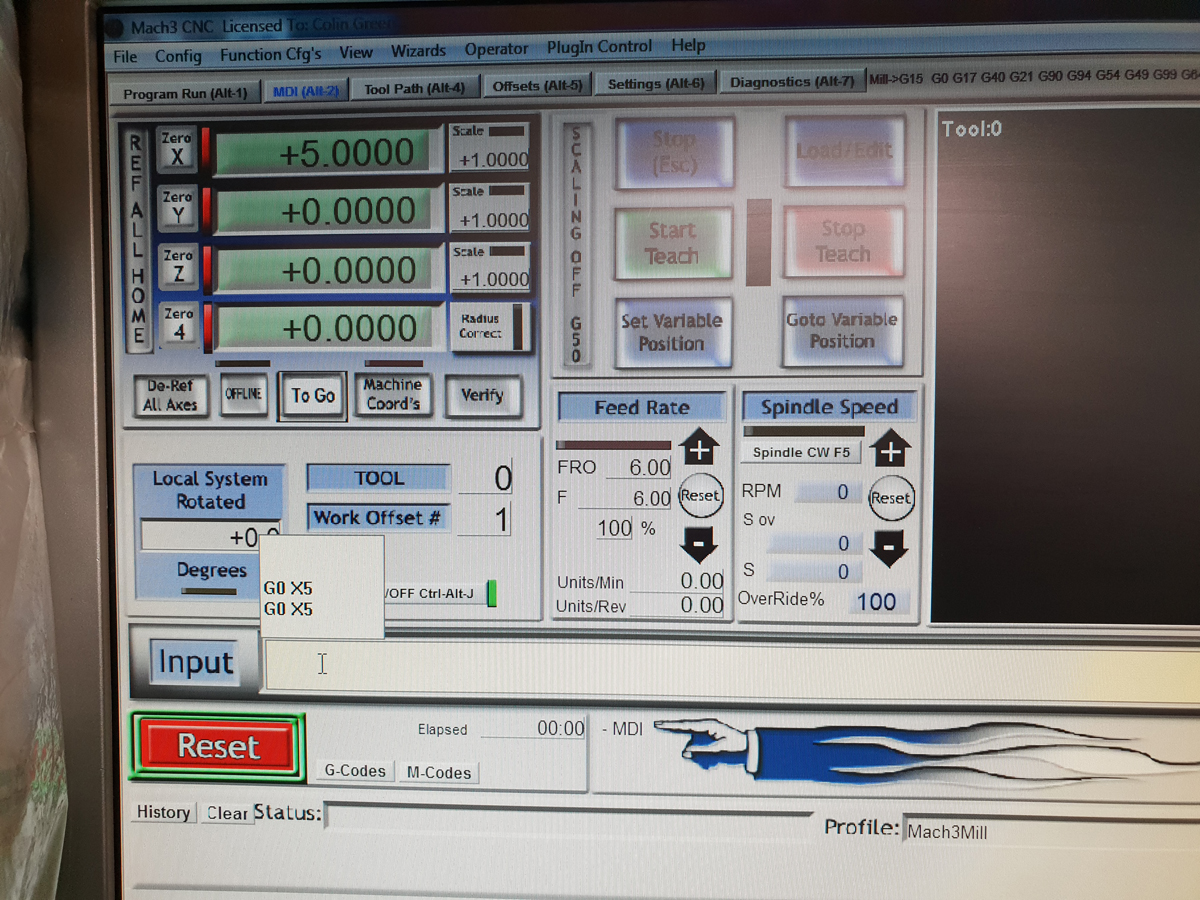Click the REF ALL HOME button
The height and width of the screenshot is (900, 1200).
click(137, 240)
